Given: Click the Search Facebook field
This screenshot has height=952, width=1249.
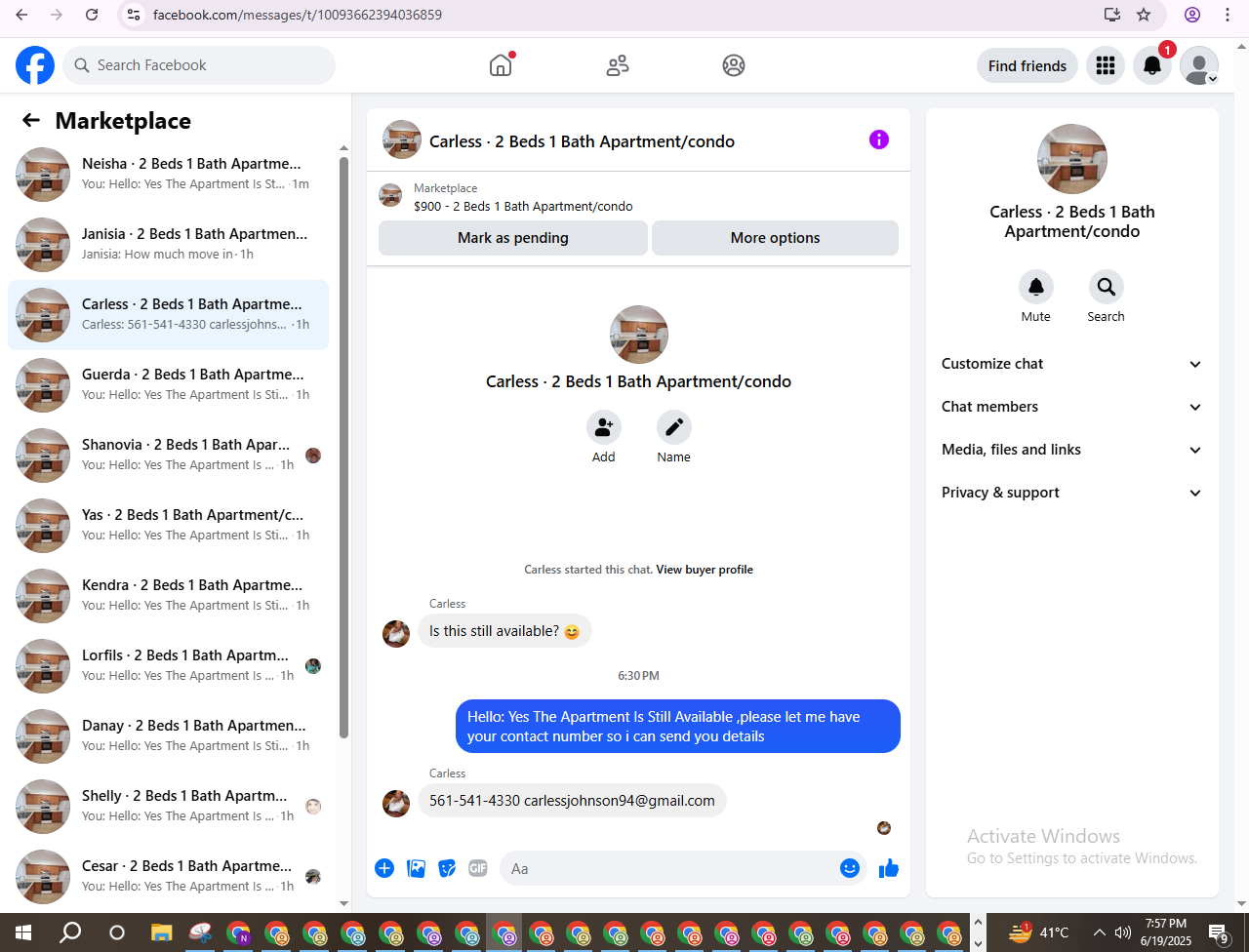Looking at the screenshot, I should 200,65.
